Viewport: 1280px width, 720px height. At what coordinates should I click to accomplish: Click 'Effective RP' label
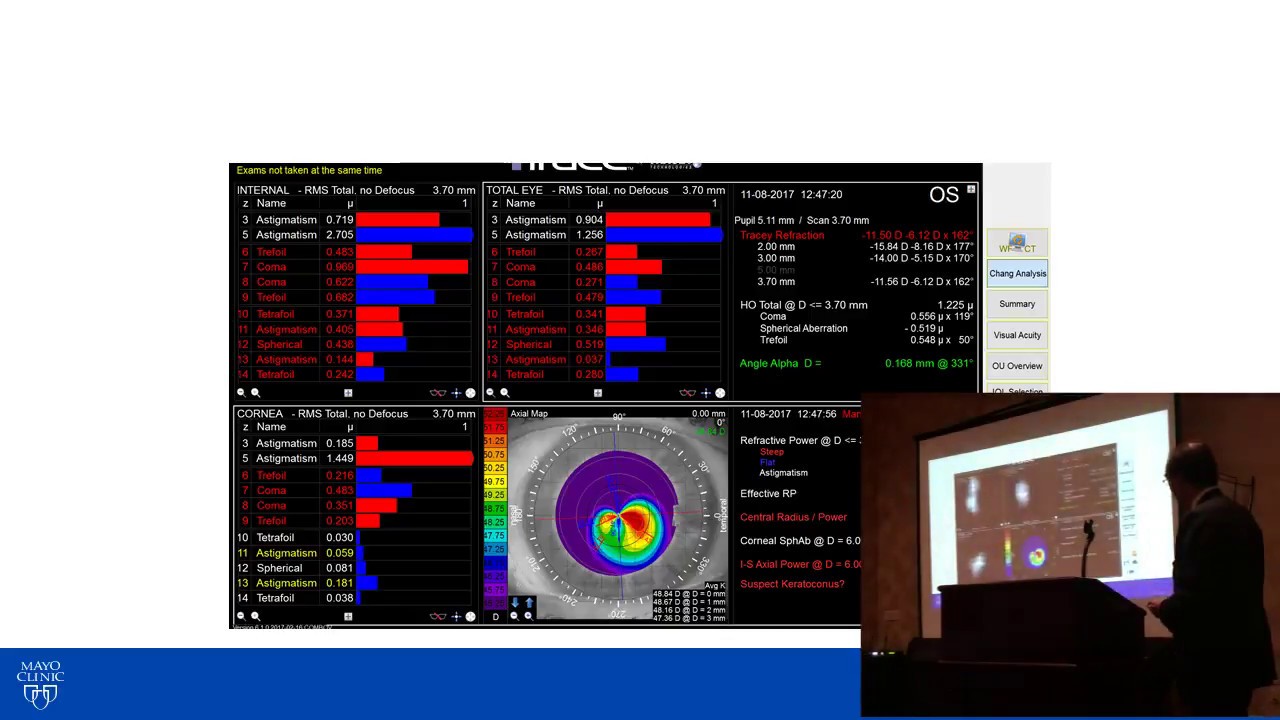coord(768,493)
